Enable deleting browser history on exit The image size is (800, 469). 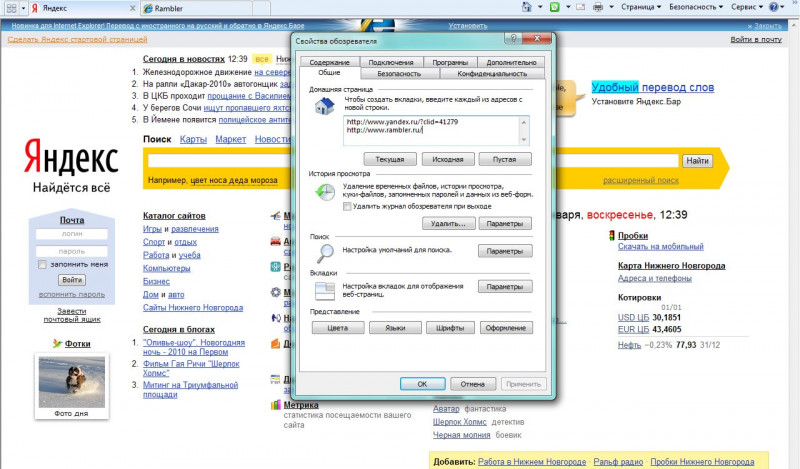point(347,207)
